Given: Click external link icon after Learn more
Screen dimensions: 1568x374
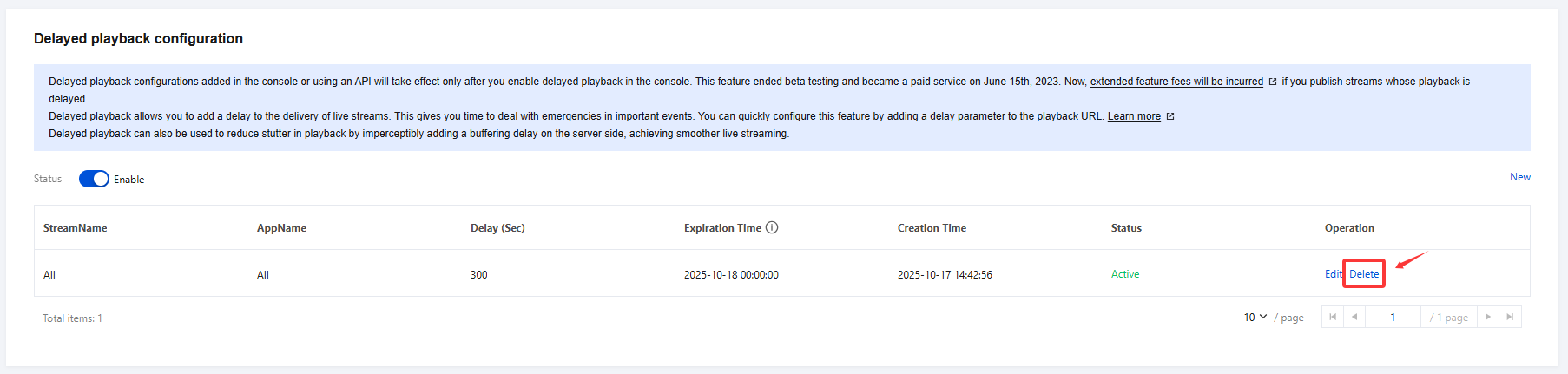Looking at the screenshot, I should pyautogui.click(x=1170, y=116).
